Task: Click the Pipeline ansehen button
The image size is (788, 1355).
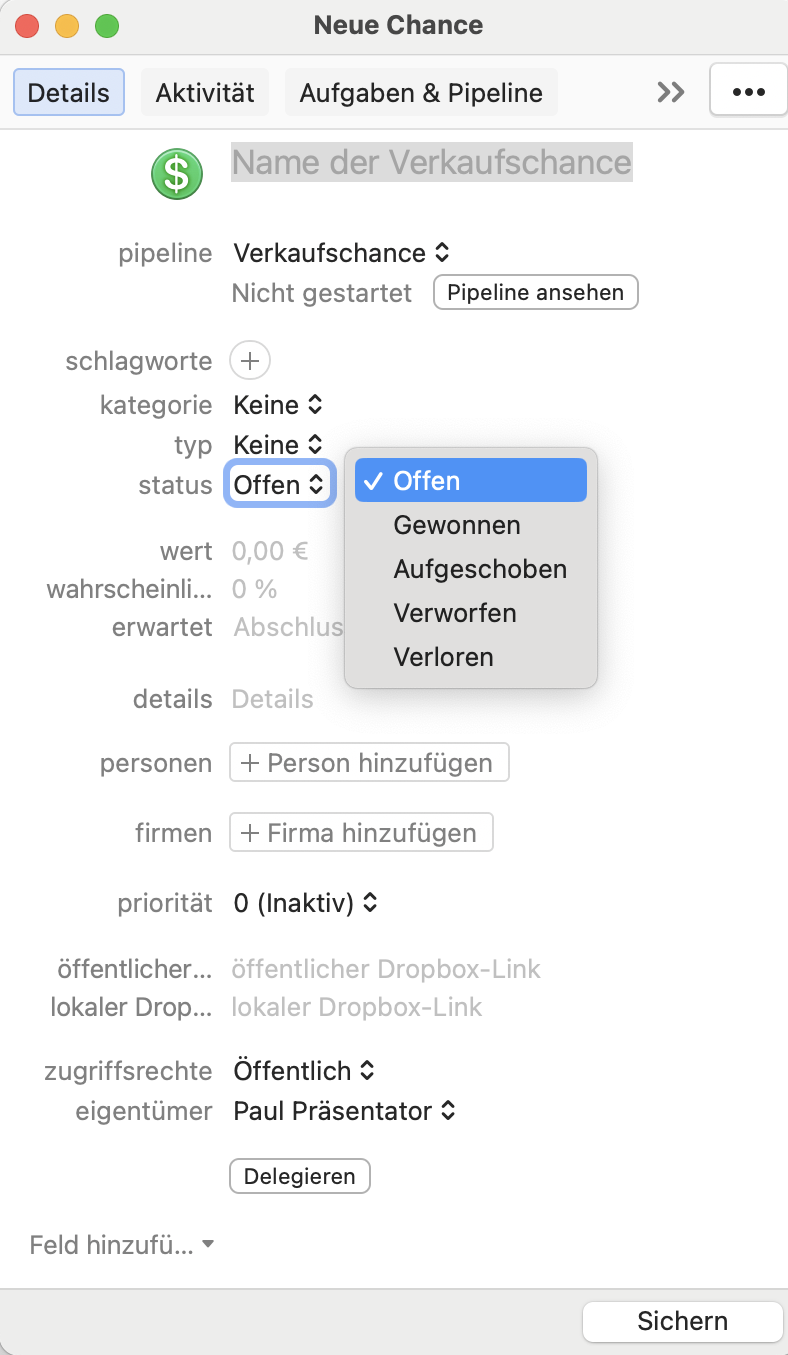Action: [x=535, y=292]
